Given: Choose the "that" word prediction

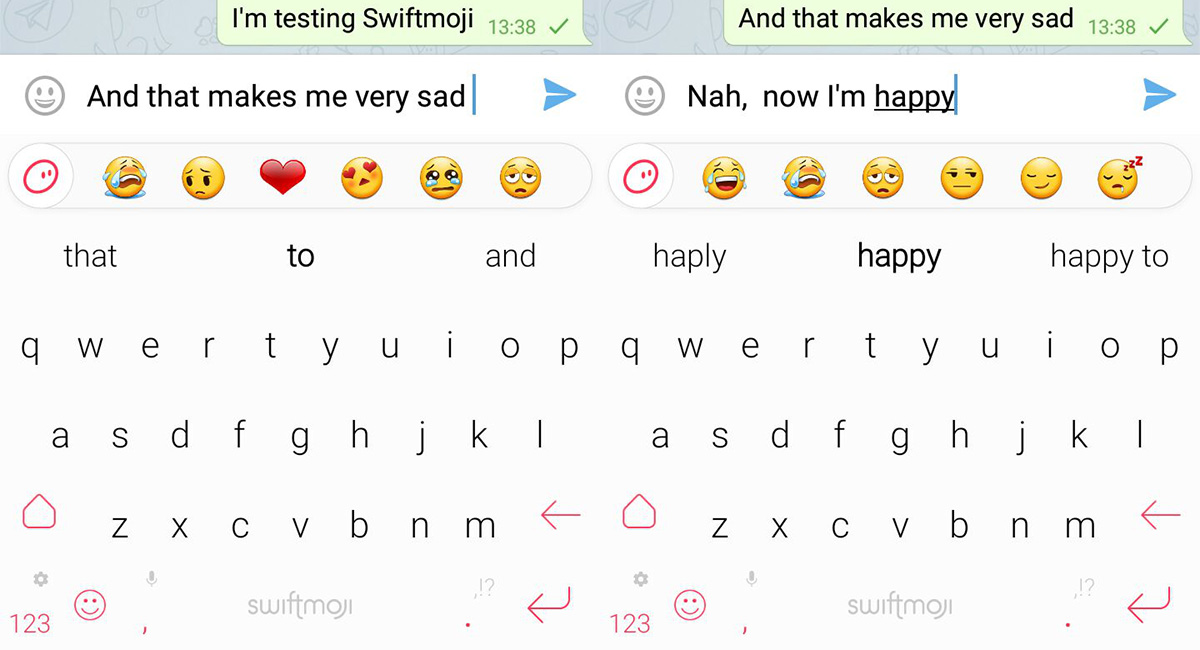Looking at the screenshot, I should tap(90, 256).
